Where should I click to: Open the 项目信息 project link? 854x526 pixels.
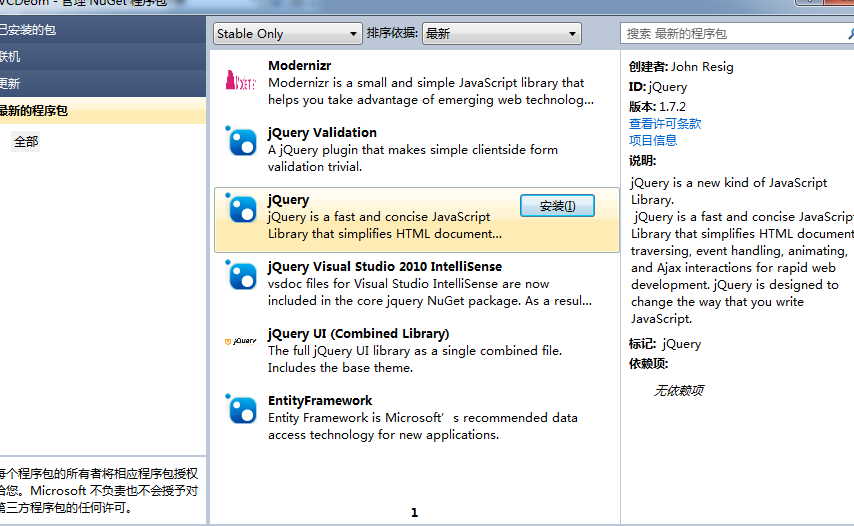point(652,140)
